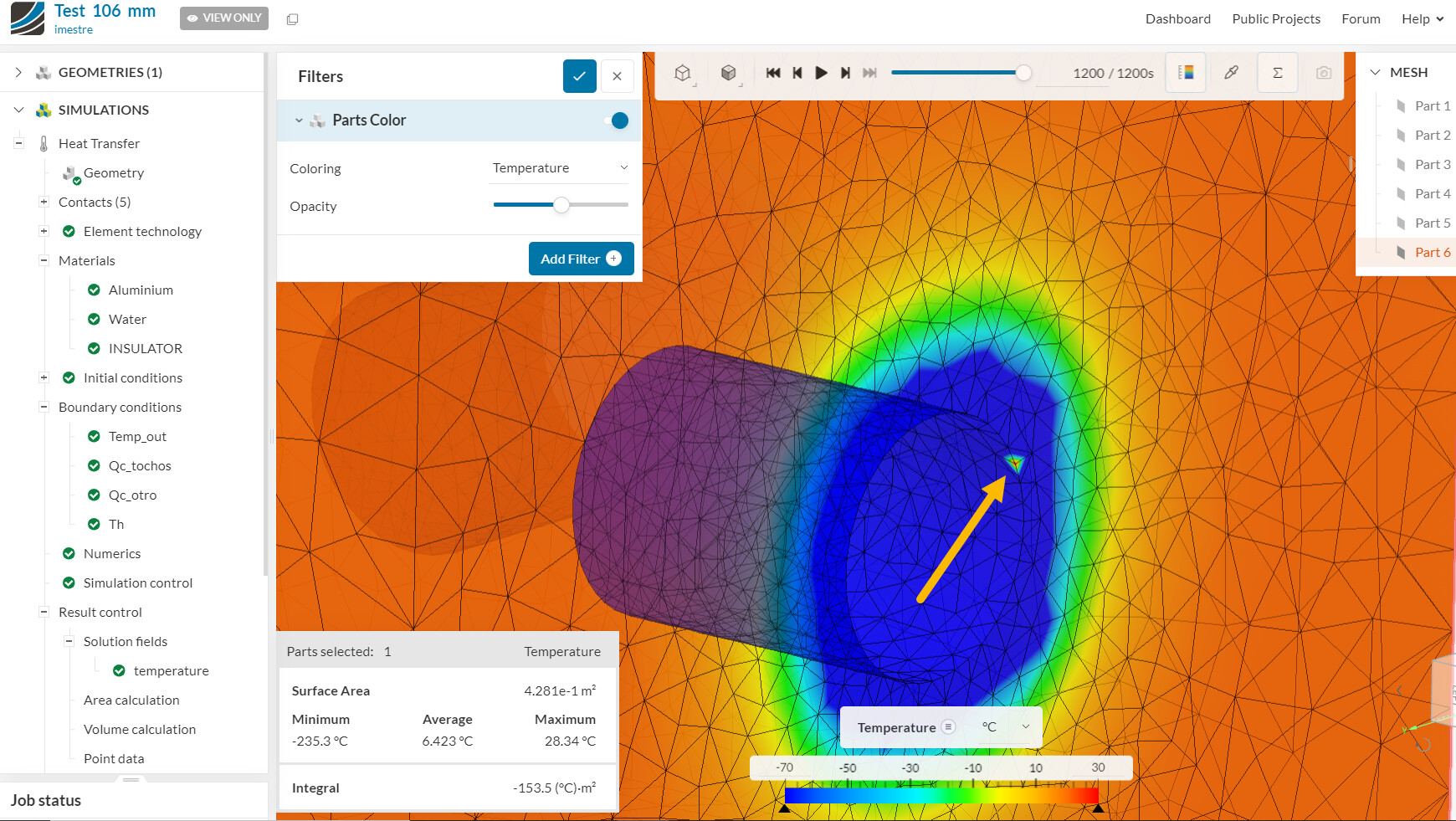Toggle the Parts Color filter switch
This screenshot has width=1456, height=821.
pos(617,121)
